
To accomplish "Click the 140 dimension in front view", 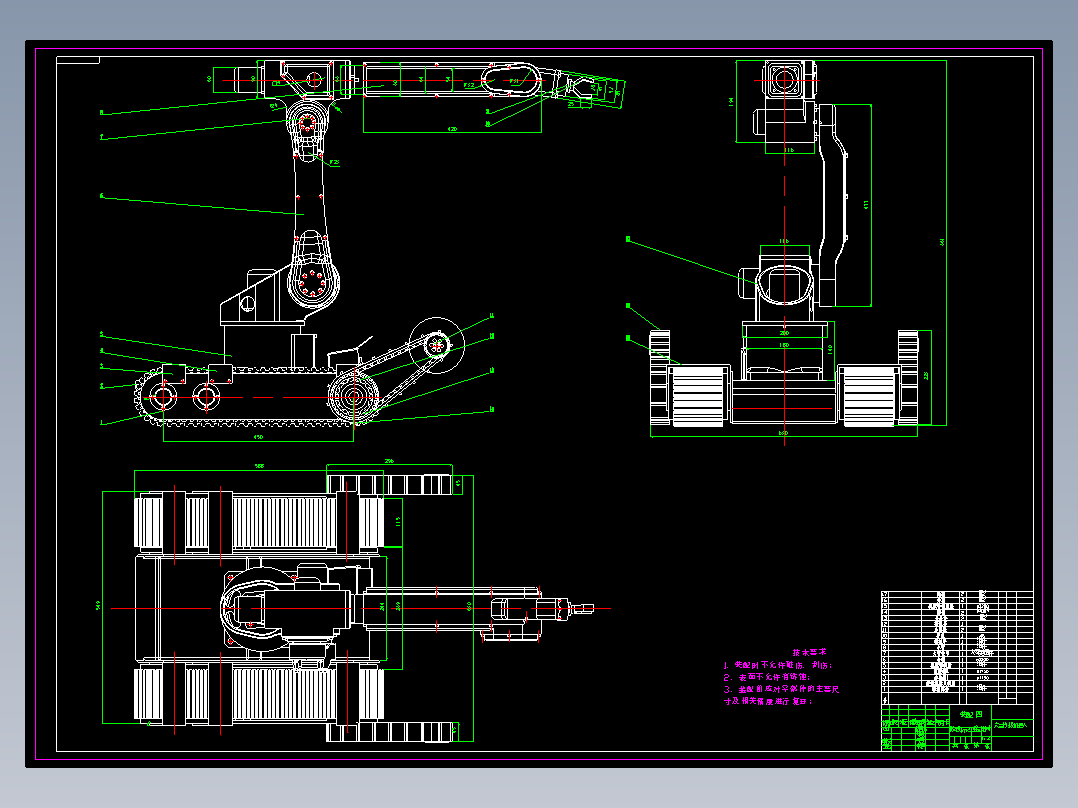I will [830, 350].
